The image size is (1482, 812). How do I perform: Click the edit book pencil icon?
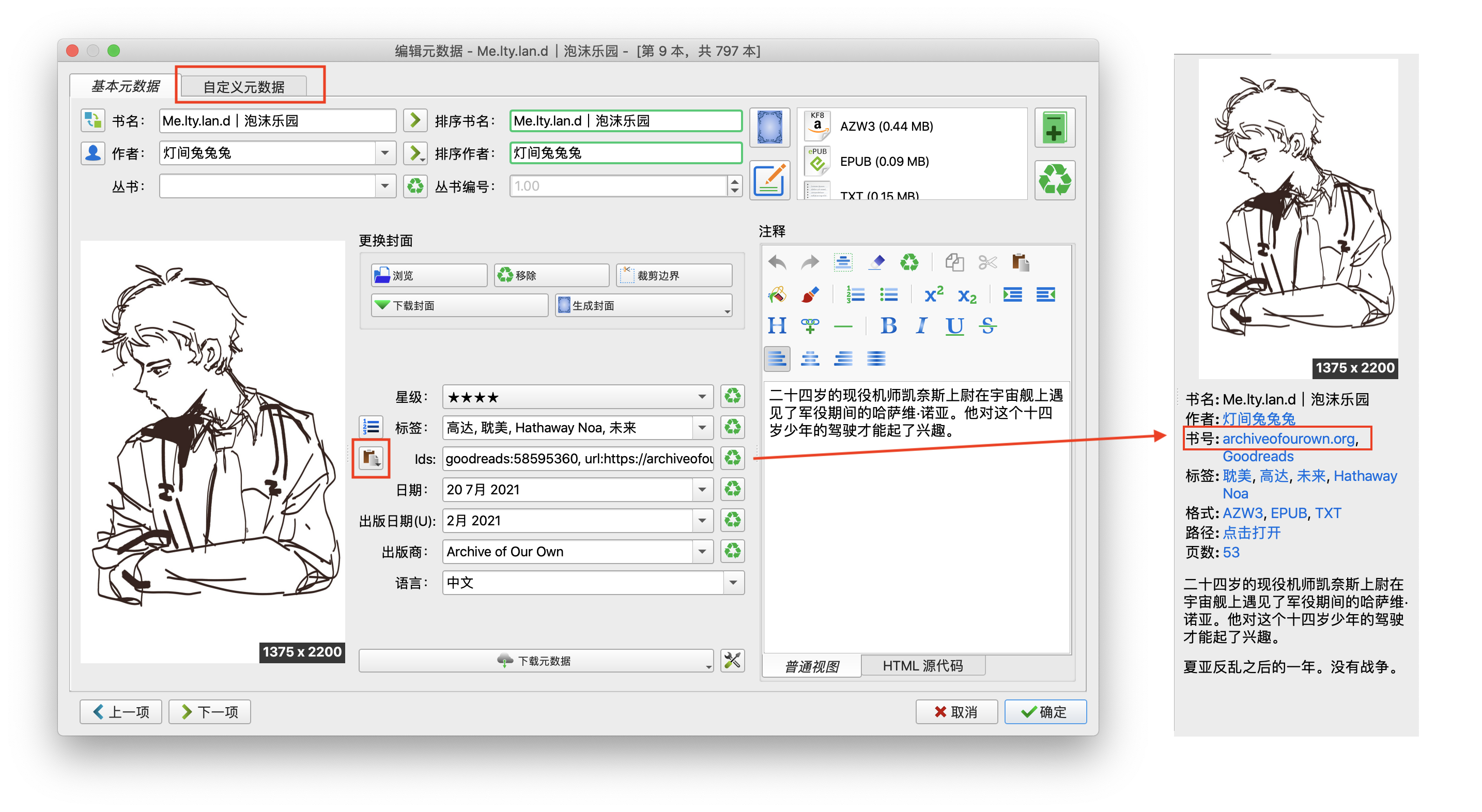coord(770,180)
